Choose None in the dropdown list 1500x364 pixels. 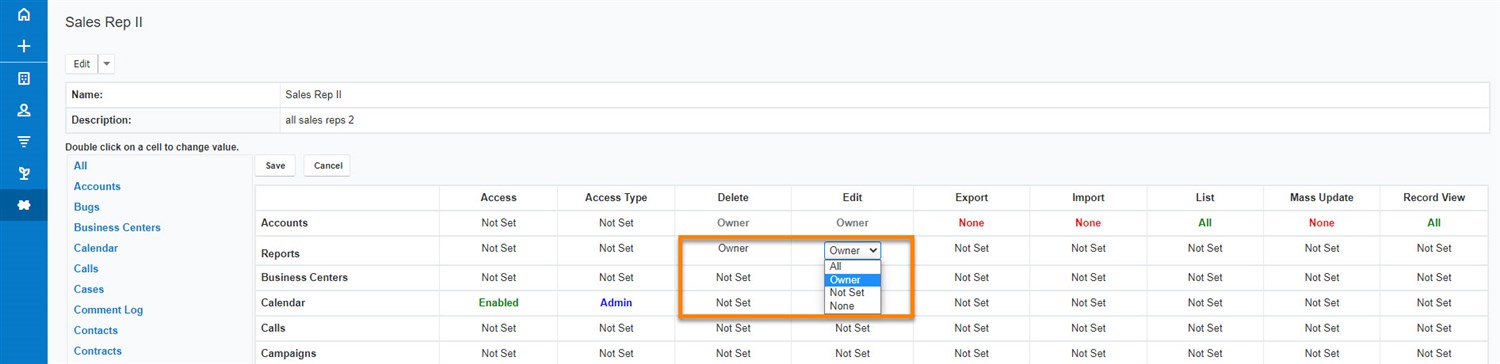coord(853,306)
